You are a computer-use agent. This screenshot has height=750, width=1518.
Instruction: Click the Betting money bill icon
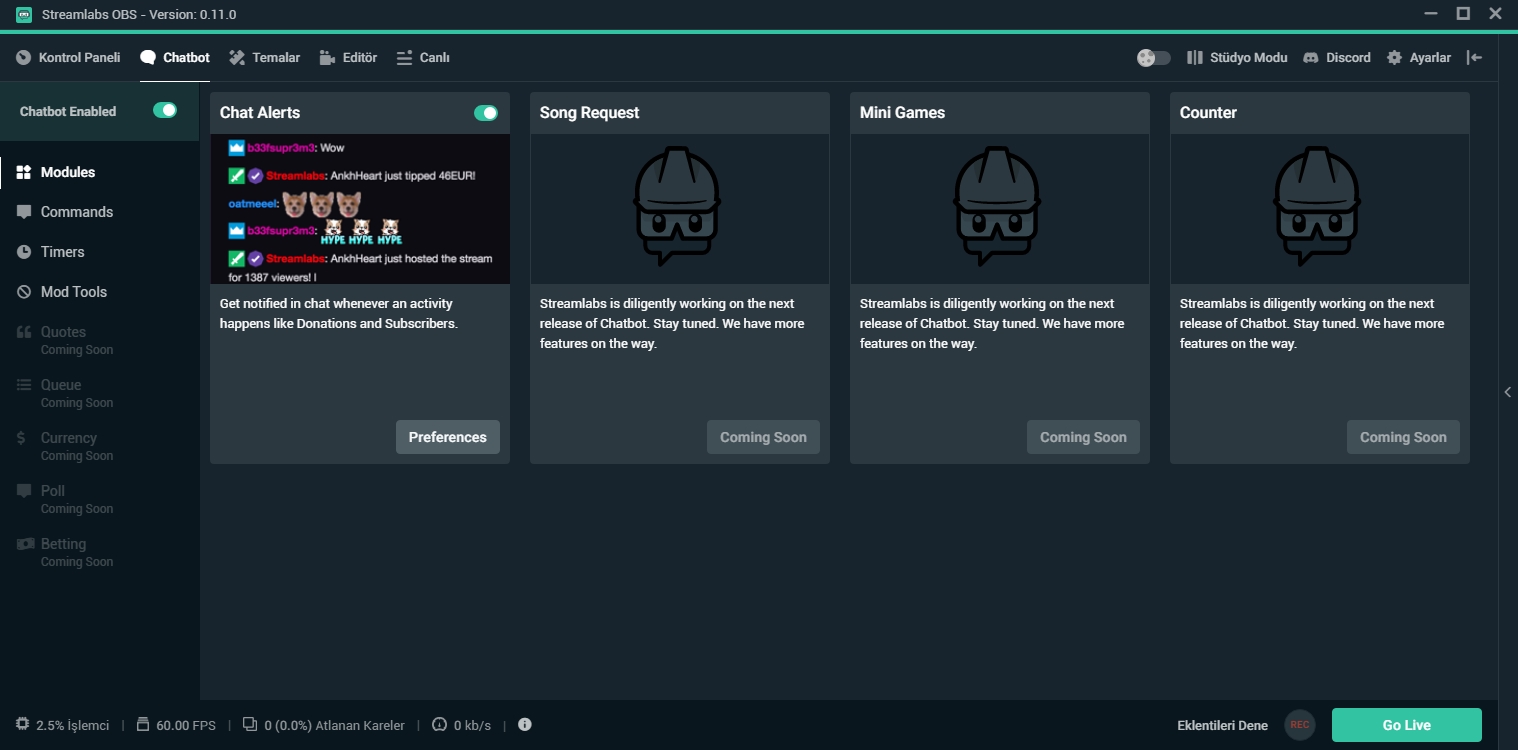[x=25, y=544]
